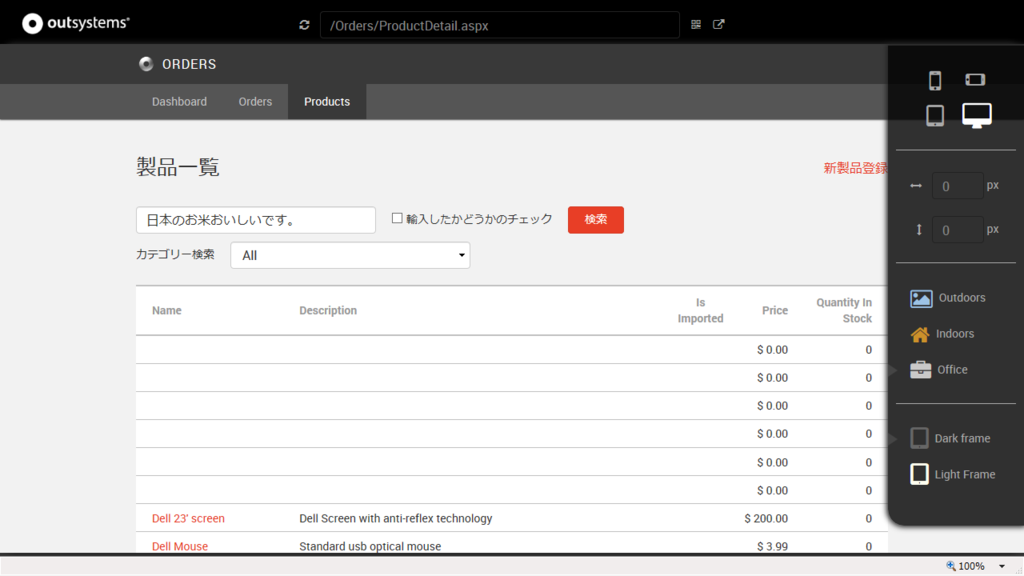Click the $ 200.00 price cell
Screen dimensions: 1024x576
(x=766, y=519)
